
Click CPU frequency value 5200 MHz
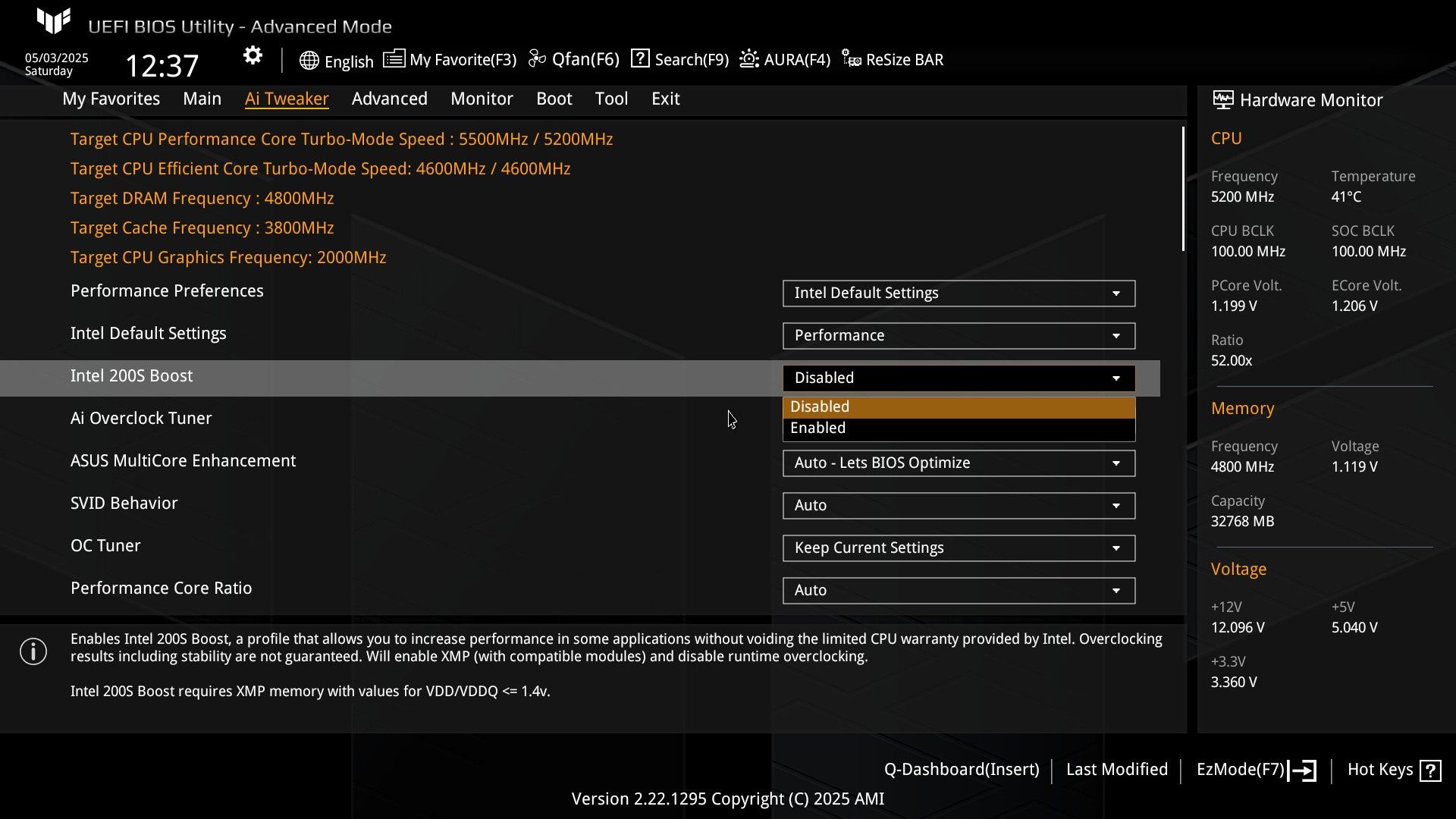coord(1242,197)
